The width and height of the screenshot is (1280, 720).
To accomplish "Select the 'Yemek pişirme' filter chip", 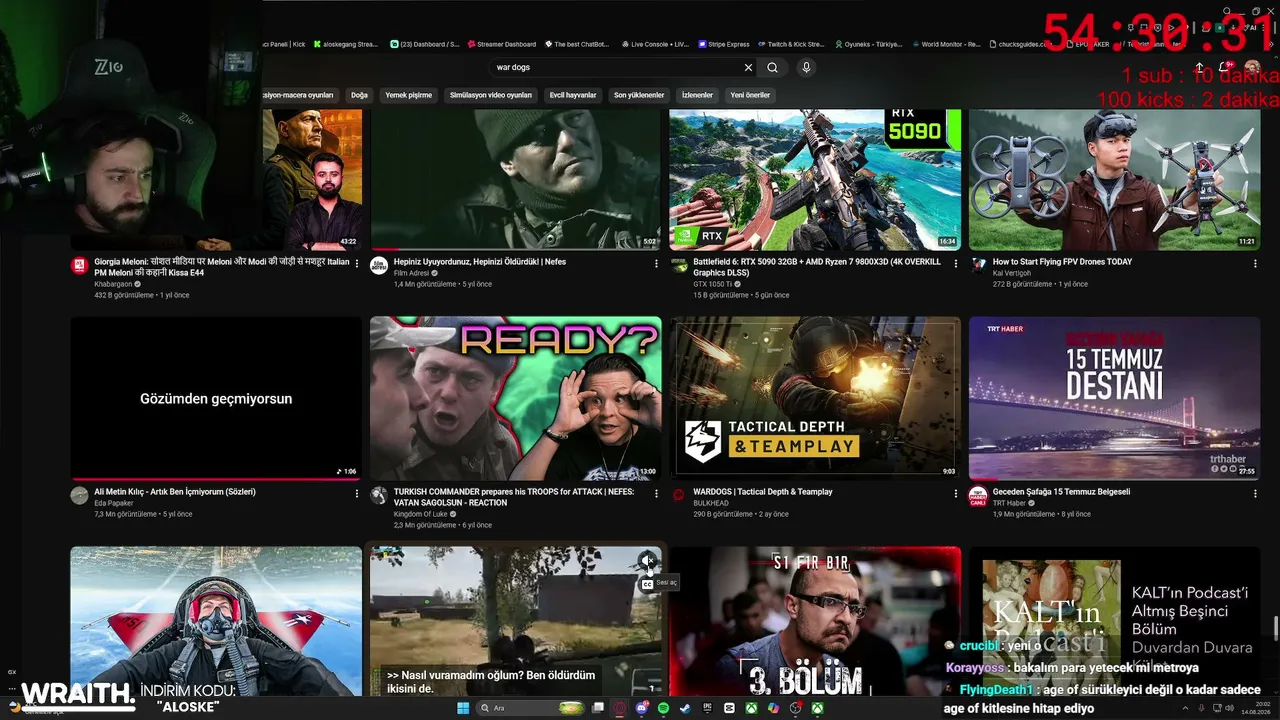I will [409, 95].
